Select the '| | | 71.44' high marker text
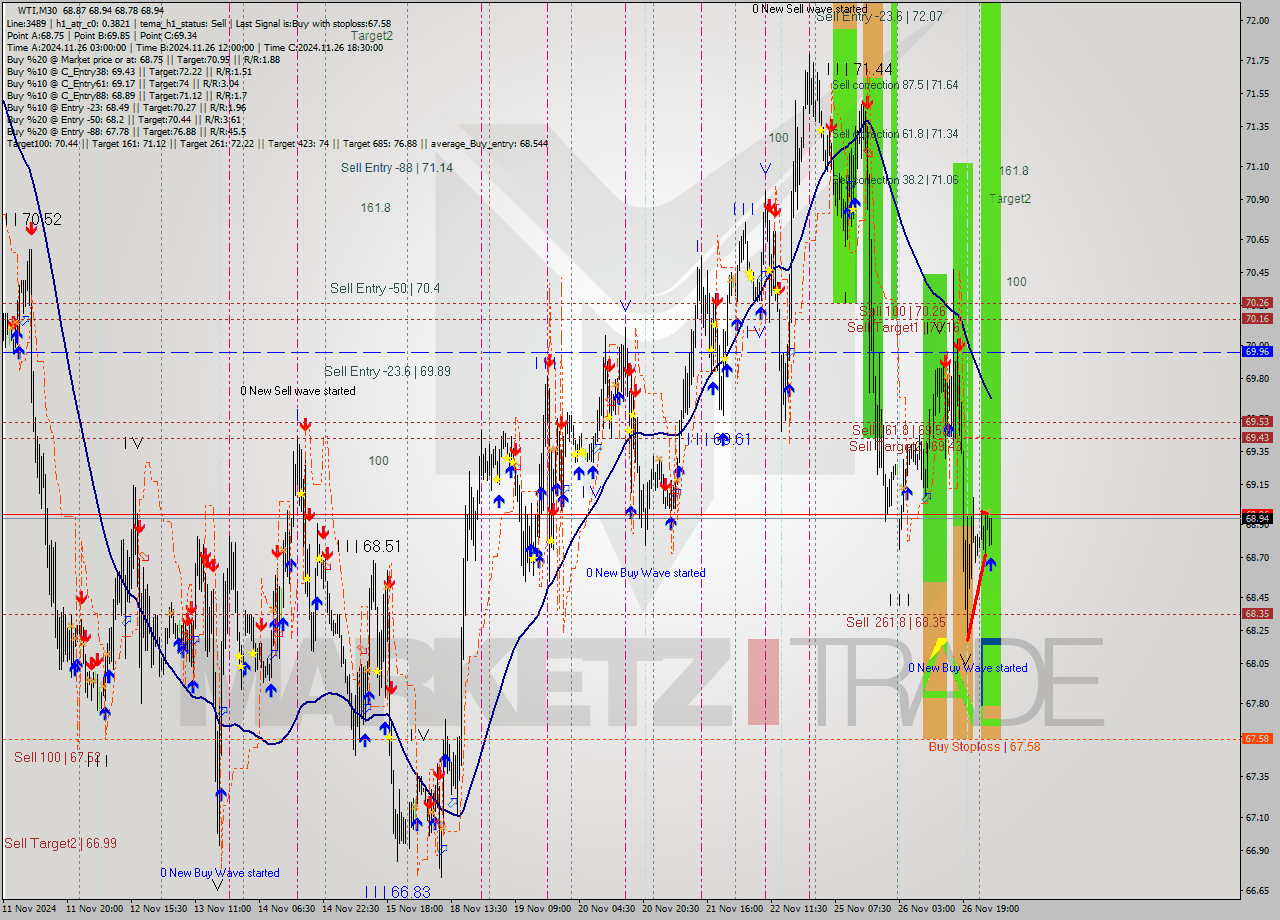Screen dimensions: 1280x920 click(x=859, y=69)
